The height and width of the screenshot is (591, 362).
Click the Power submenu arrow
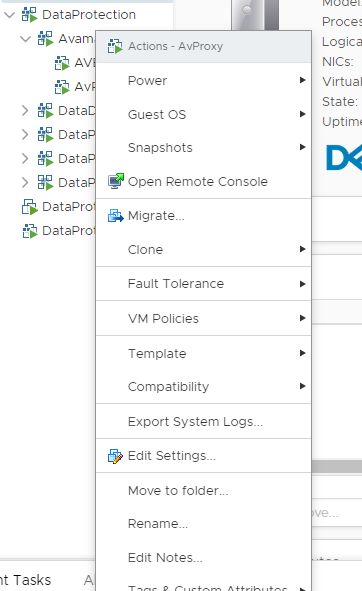pos(302,80)
